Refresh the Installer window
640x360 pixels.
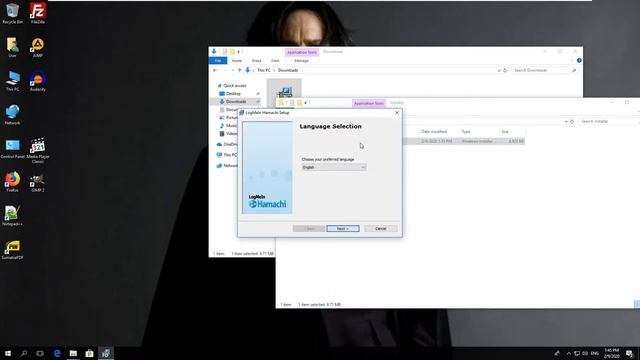point(572,121)
